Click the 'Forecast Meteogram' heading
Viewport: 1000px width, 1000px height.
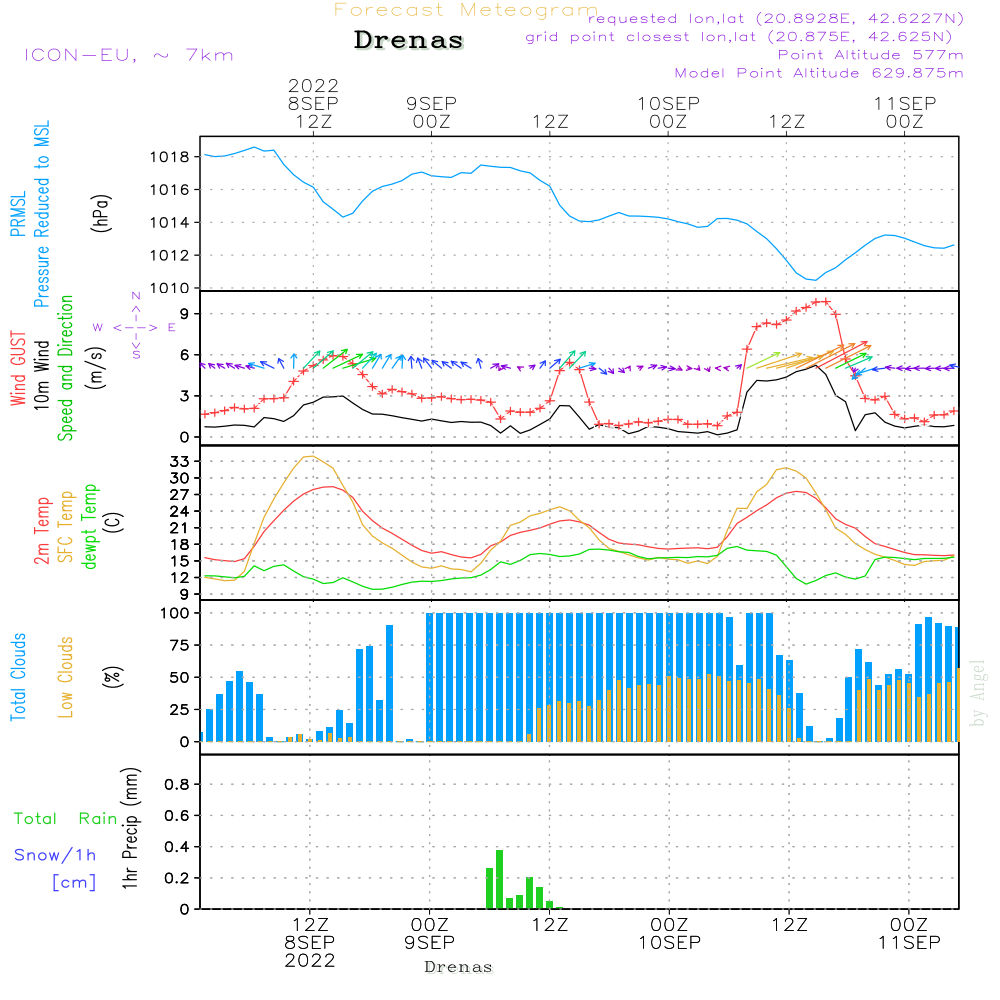(x=466, y=10)
